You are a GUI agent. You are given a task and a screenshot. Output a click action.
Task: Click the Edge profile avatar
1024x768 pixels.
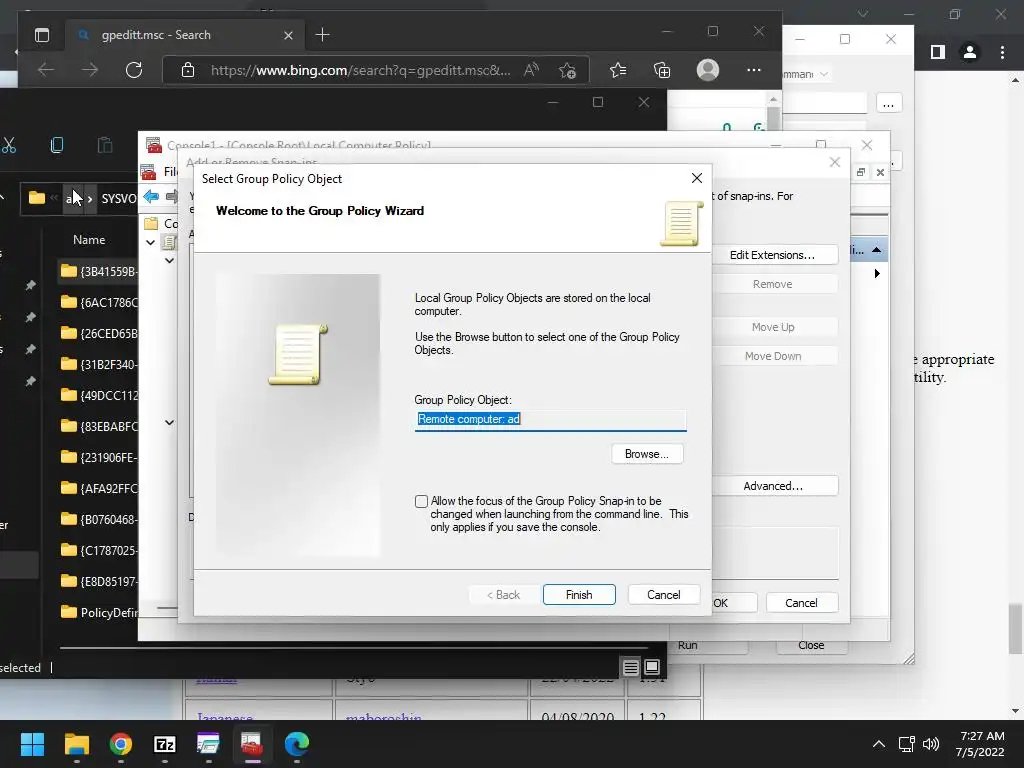pyautogui.click(x=708, y=70)
